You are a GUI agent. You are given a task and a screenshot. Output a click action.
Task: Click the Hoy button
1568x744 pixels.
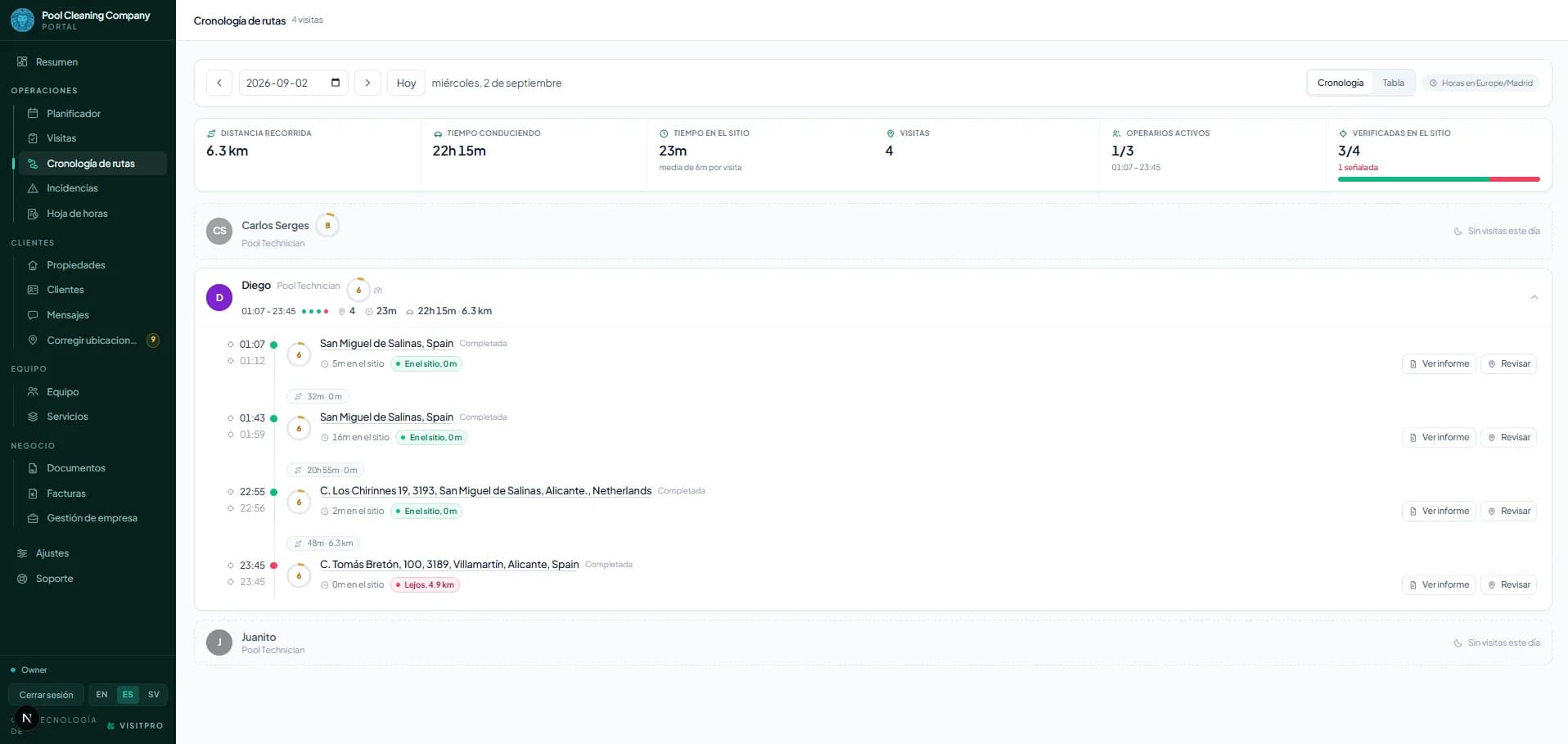click(406, 83)
